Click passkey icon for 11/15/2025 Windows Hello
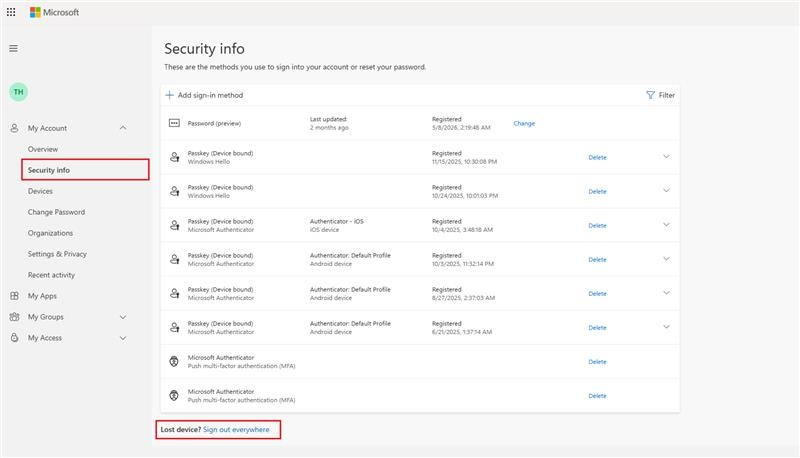Image resolution: width=800 pixels, height=458 pixels. pos(174,157)
